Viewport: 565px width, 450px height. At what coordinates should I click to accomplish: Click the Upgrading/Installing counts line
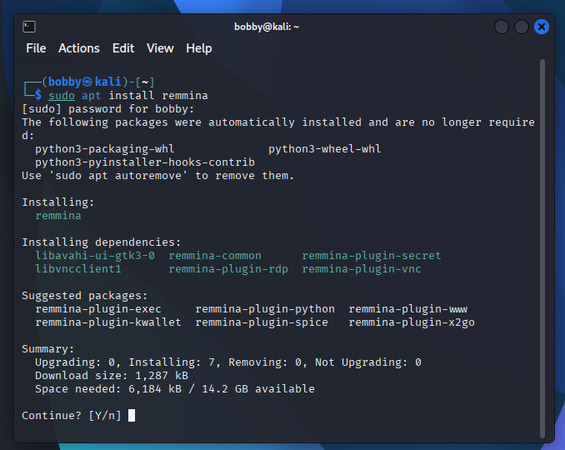pos(228,362)
